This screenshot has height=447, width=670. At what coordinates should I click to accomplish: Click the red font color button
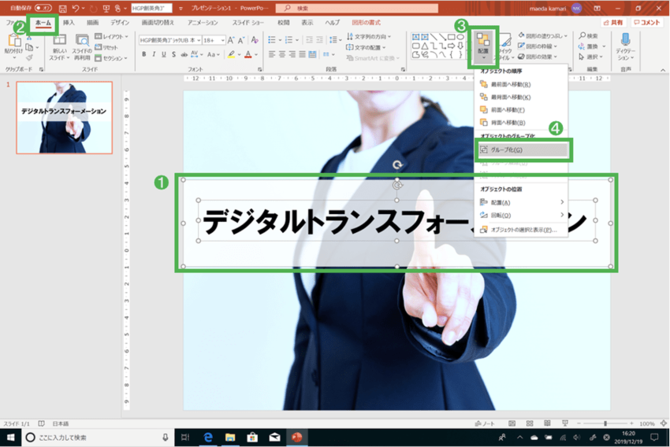(x=248, y=54)
